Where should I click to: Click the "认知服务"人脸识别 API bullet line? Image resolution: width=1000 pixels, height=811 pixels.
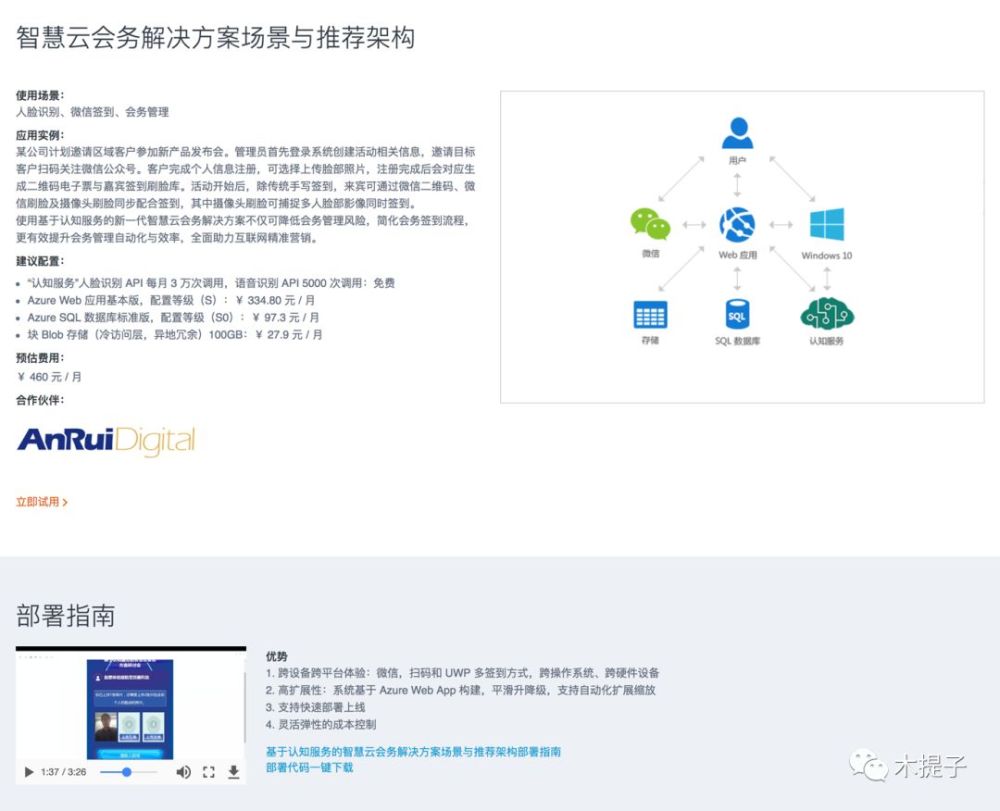(211, 283)
